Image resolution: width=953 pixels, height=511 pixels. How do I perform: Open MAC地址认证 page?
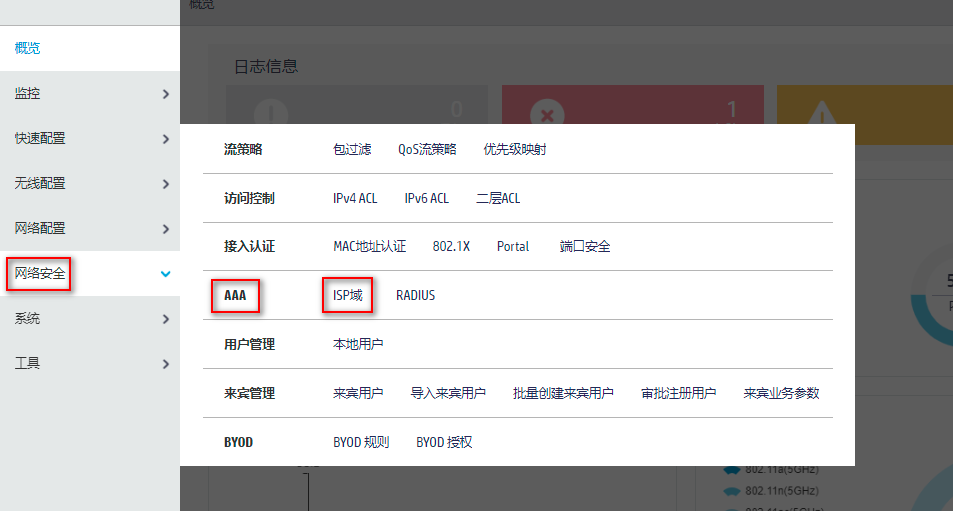(369, 246)
